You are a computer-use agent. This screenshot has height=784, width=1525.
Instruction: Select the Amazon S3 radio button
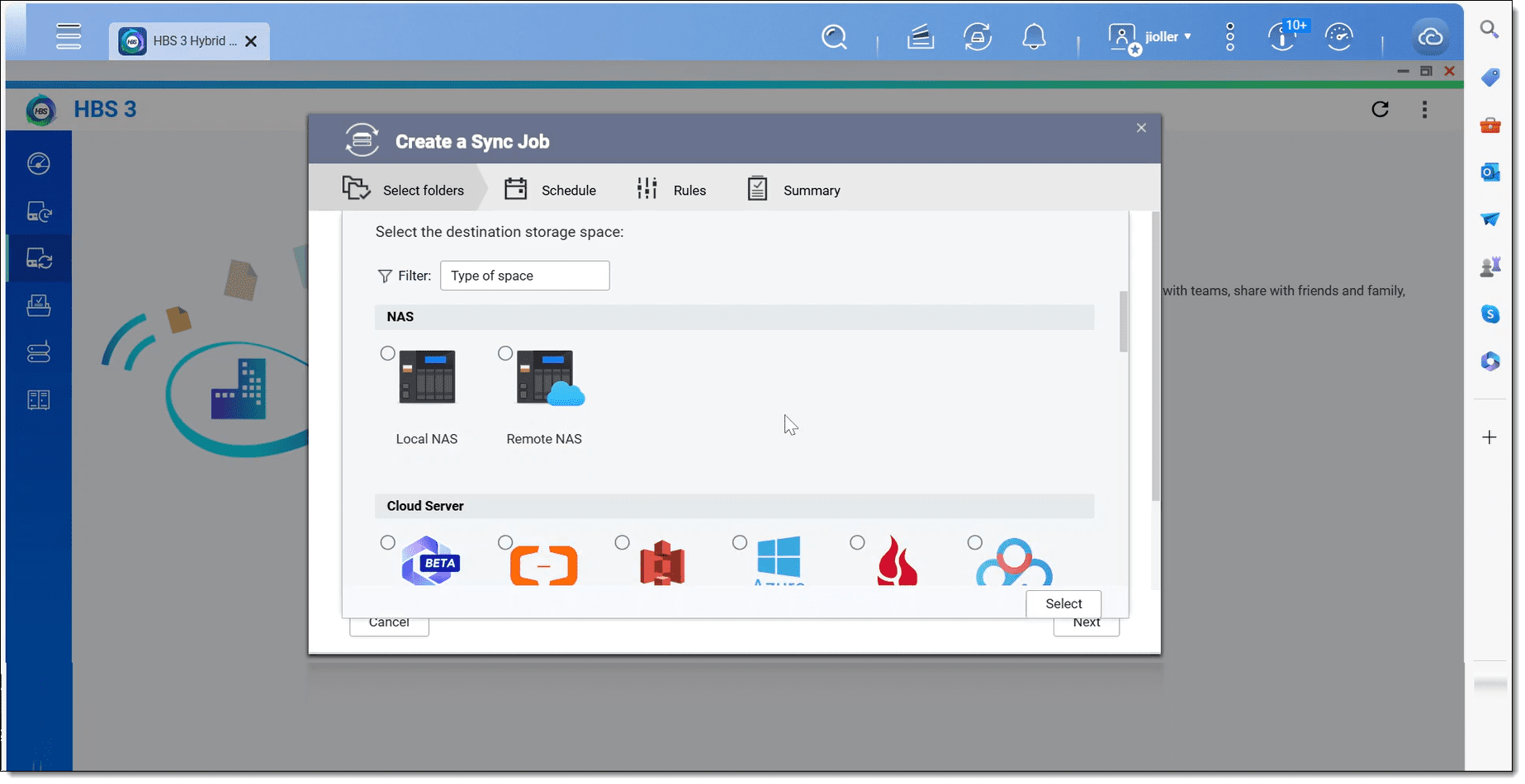pyautogui.click(x=623, y=542)
